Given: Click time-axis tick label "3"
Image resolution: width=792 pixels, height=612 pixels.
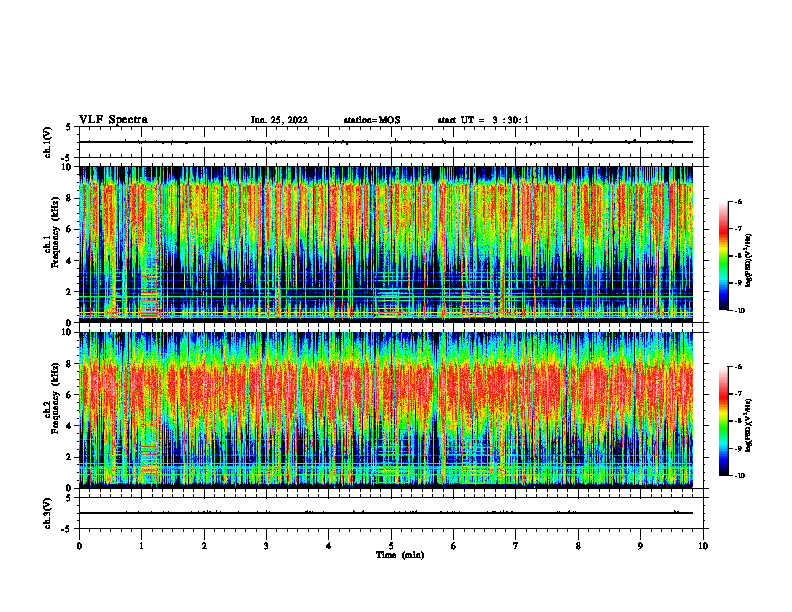Looking at the screenshot, I should tap(266, 546).
